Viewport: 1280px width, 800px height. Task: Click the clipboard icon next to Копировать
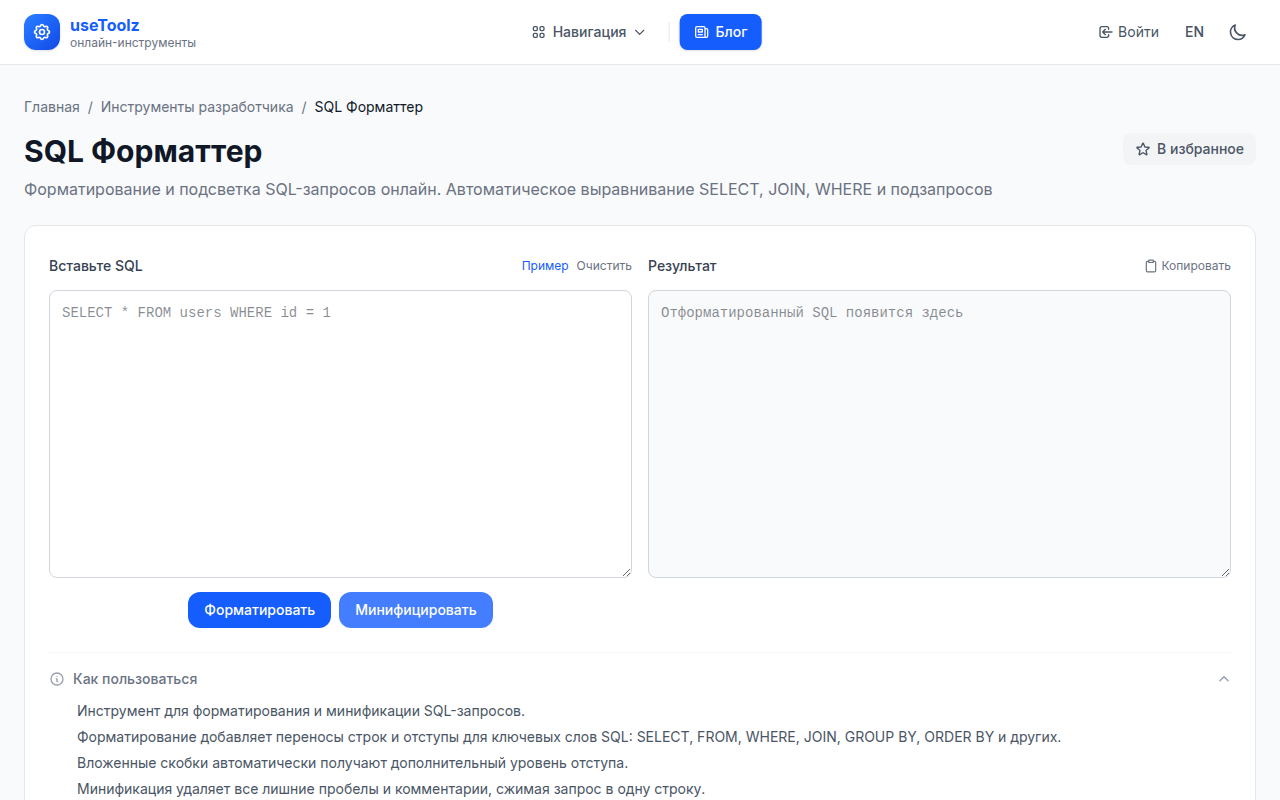tap(1151, 266)
